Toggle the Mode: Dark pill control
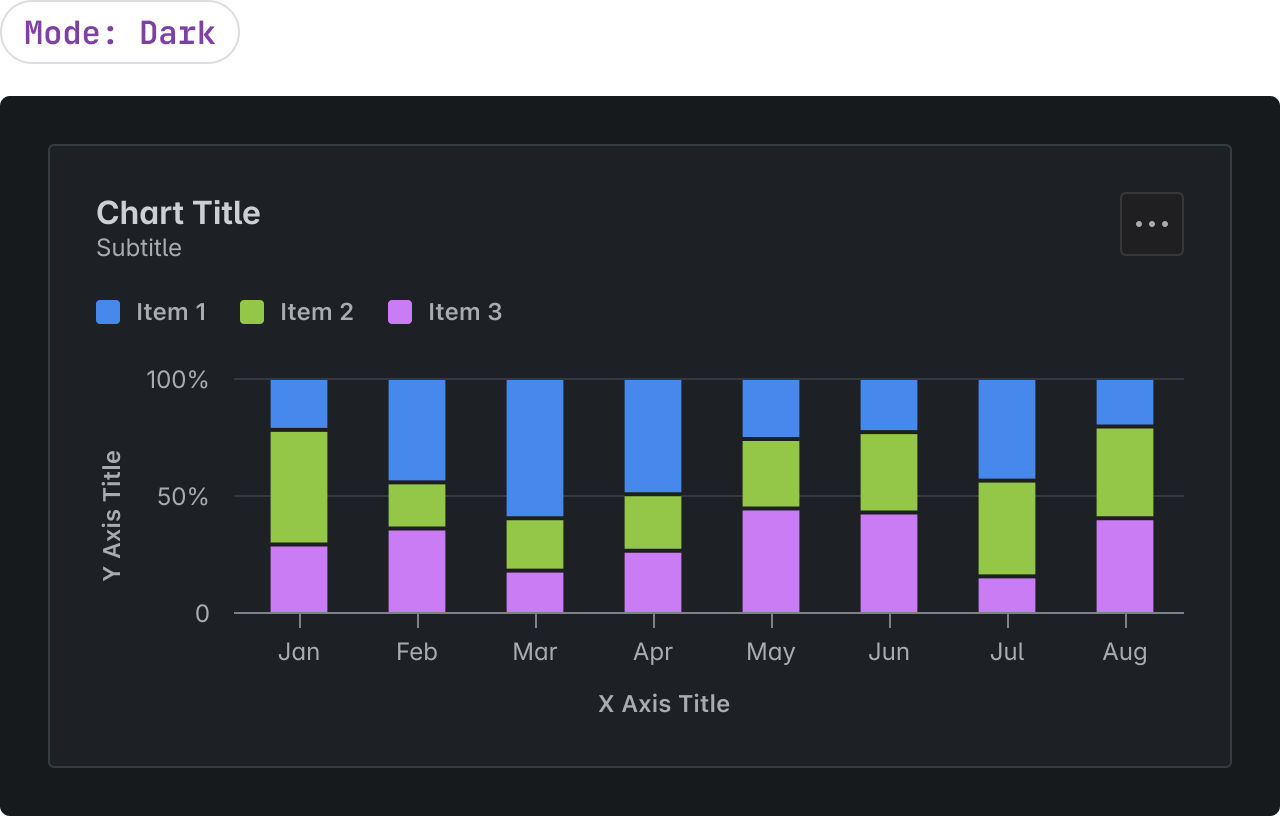The image size is (1280, 816). click(120, 32)
